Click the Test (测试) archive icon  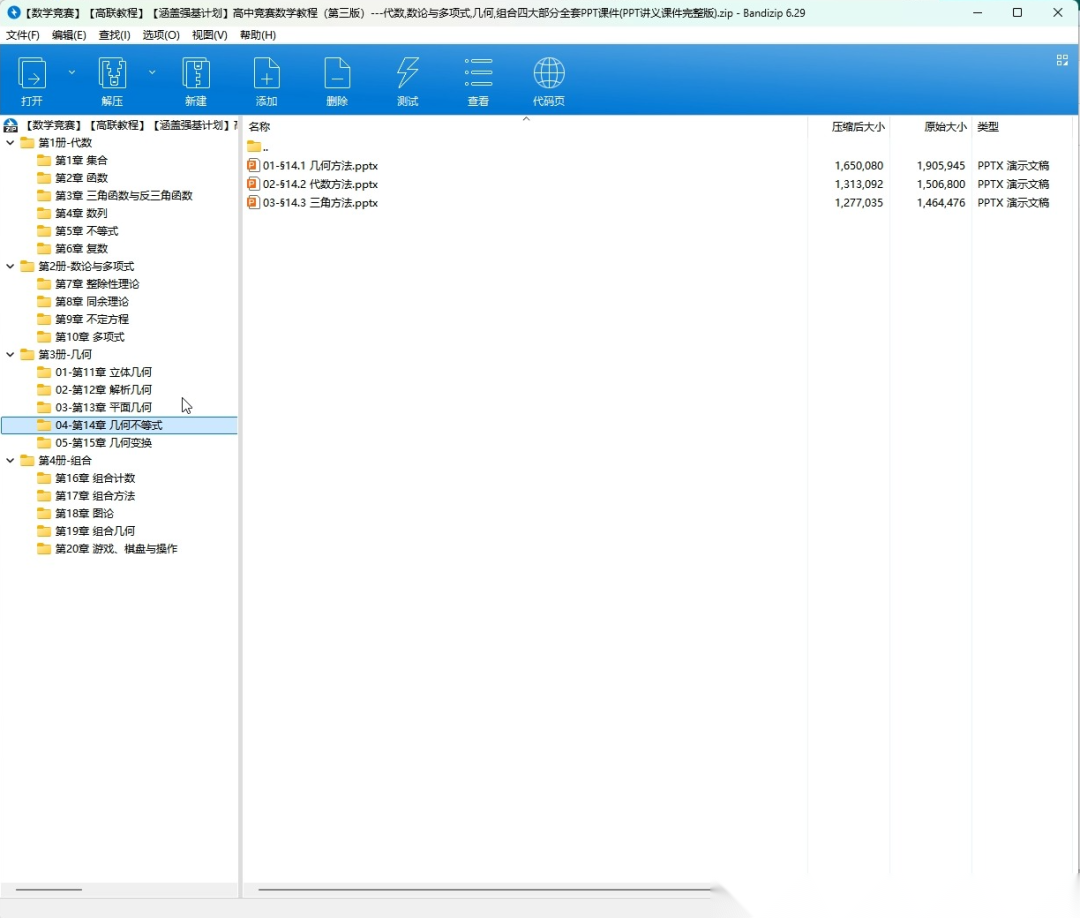407,74
